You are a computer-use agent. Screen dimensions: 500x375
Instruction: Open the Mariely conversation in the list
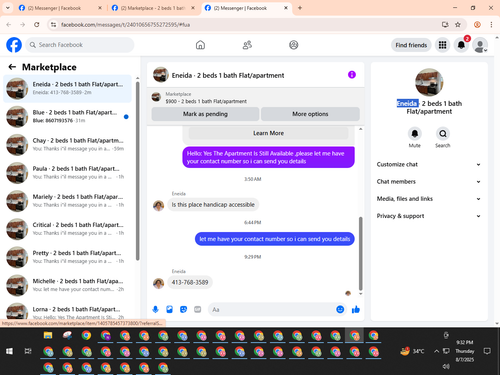pos(67,201)
